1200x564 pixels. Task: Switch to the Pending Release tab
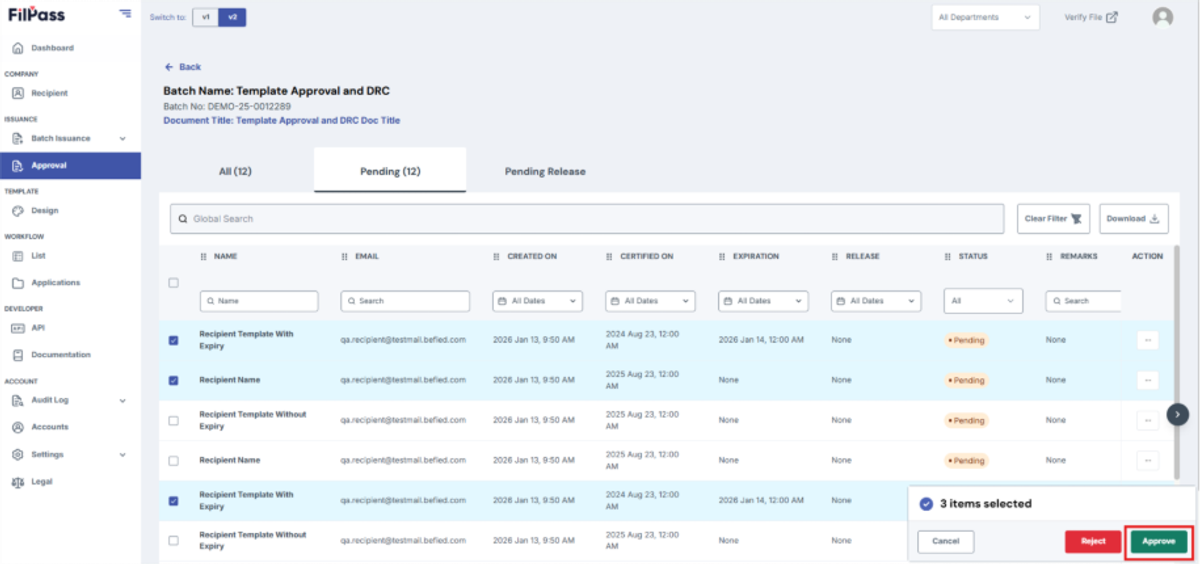pos(545,171)
